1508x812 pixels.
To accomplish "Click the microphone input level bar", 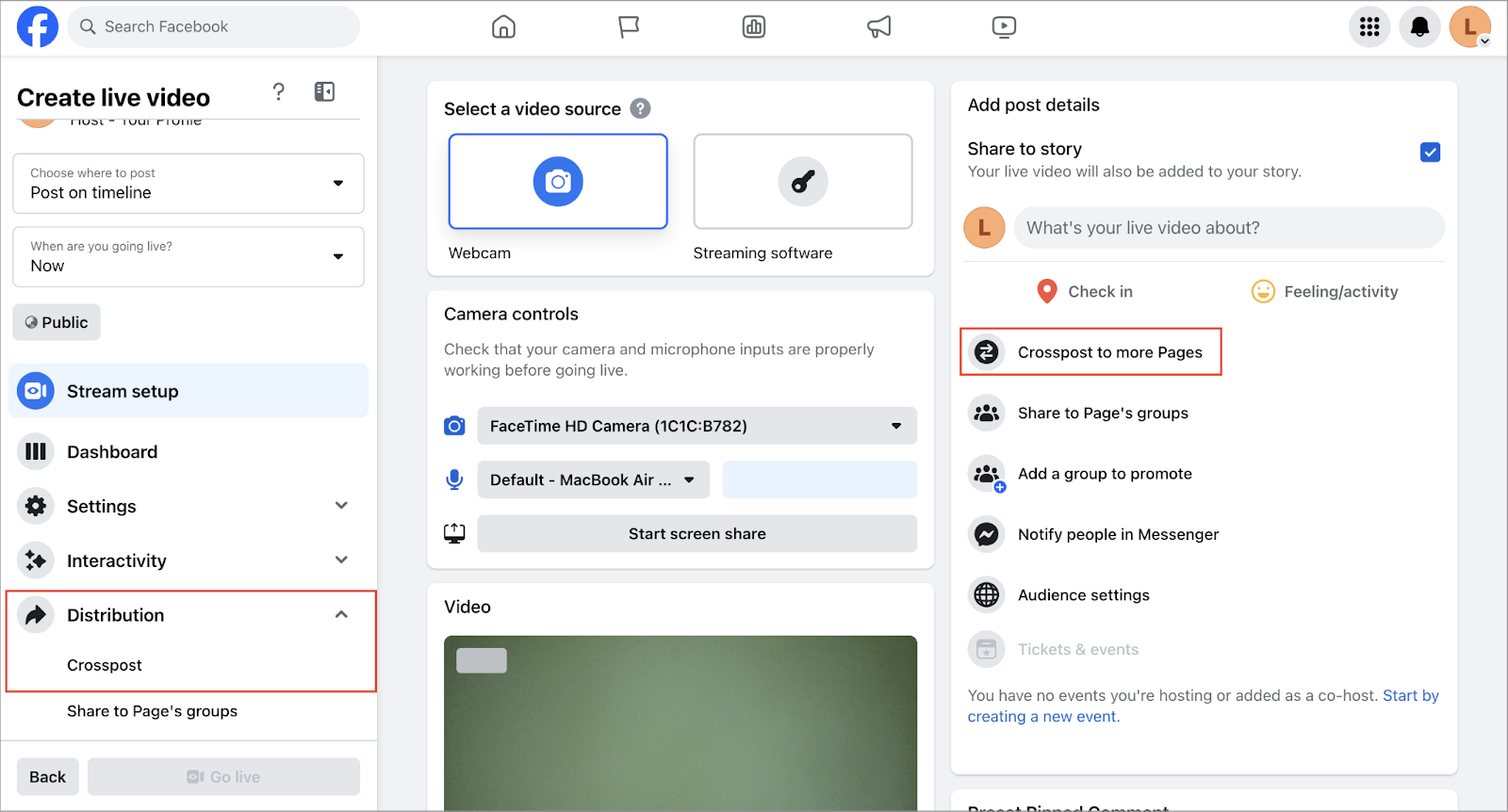I will point(819,479).
